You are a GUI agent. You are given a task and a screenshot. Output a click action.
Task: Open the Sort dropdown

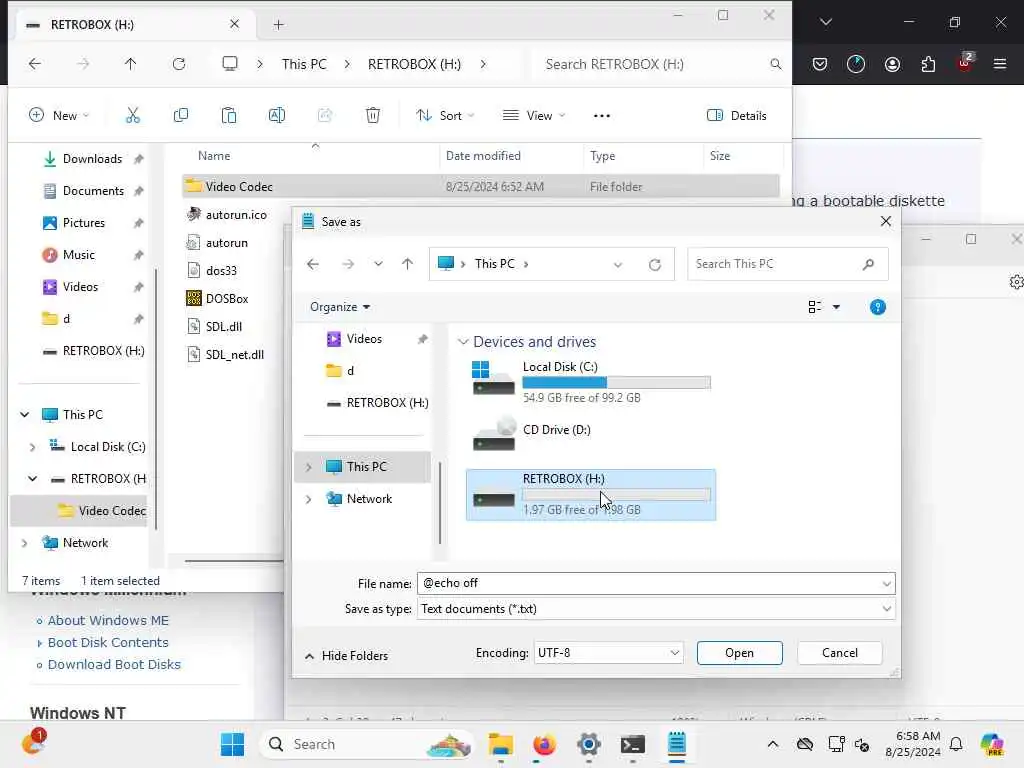click(x=445, y=116)
